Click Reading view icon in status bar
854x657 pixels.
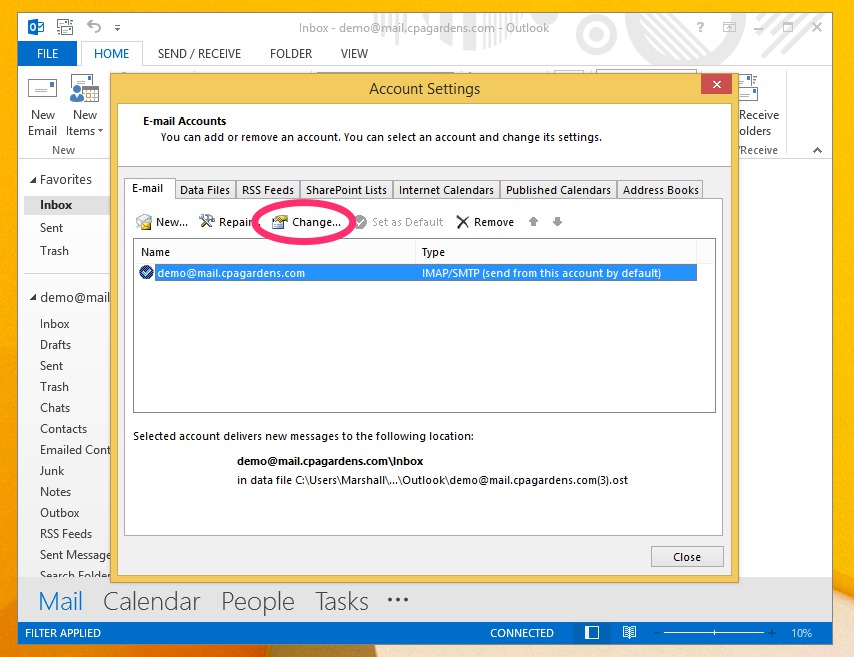(629, 632)
